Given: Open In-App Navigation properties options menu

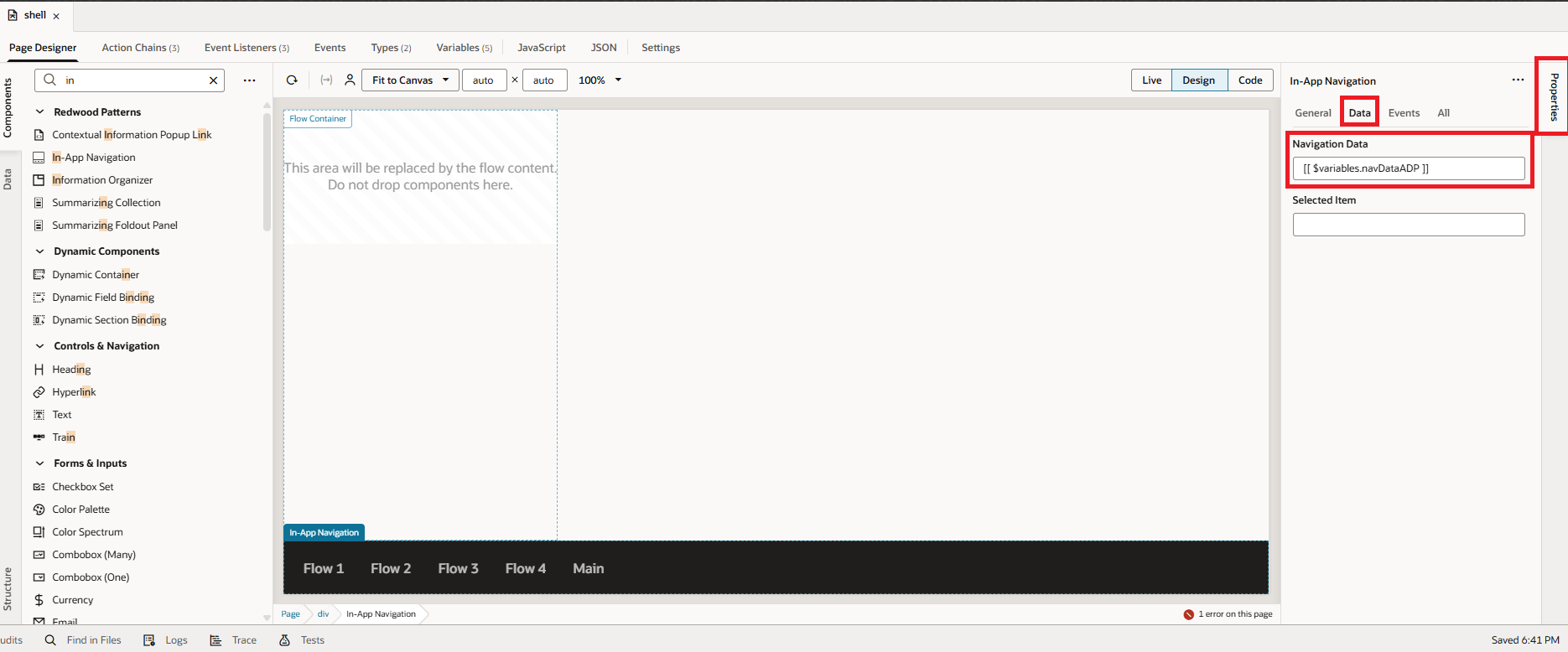Looking at the screenshot, I should tap(1518, 80).
